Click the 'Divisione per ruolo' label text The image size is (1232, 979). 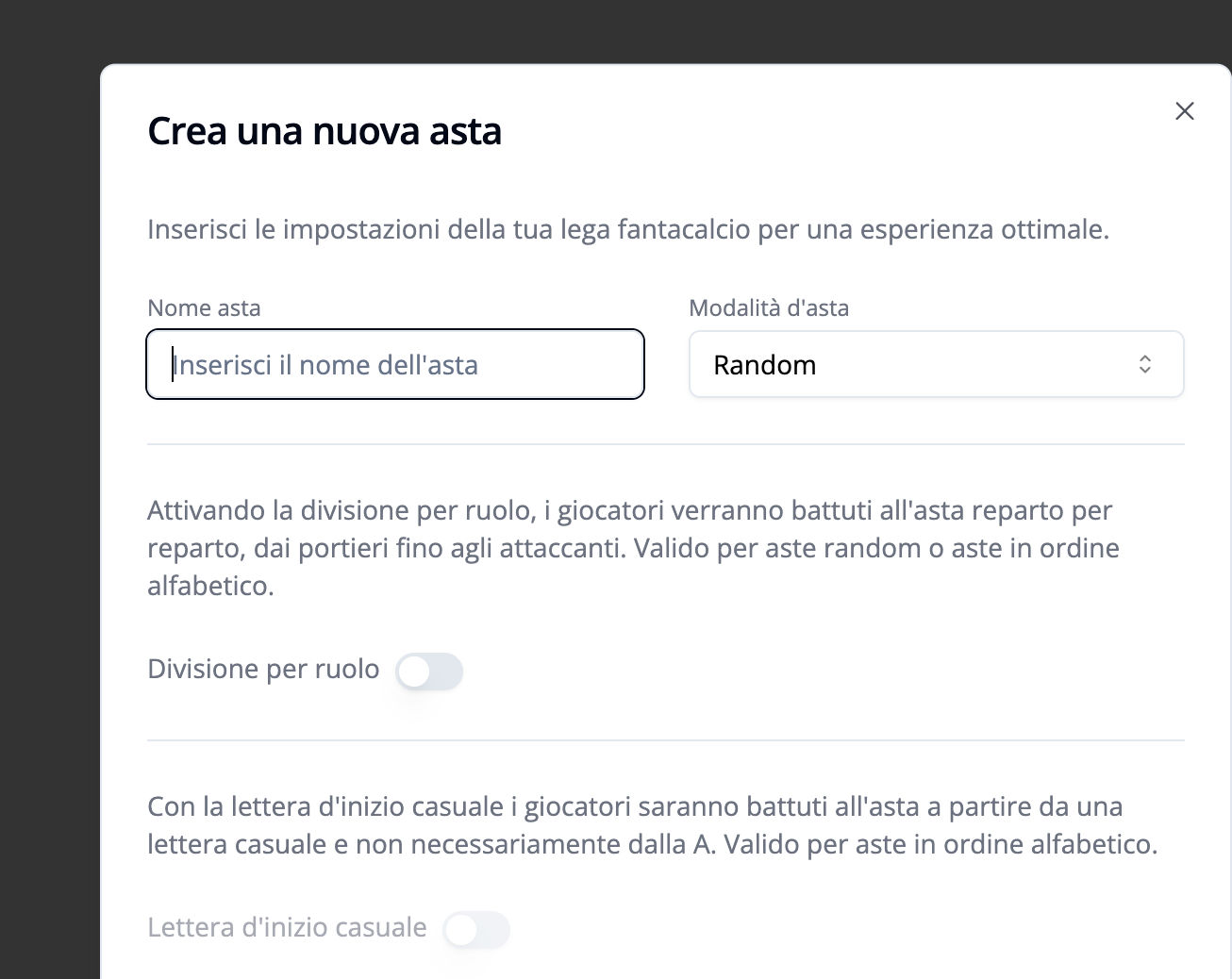tap(263, 670)
